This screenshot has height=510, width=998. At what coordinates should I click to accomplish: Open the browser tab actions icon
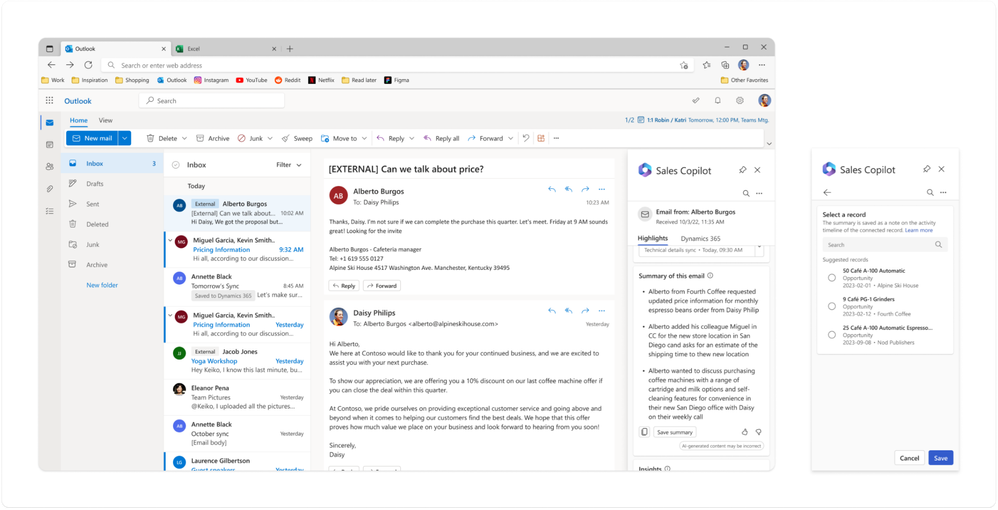(x=50, y=48)
